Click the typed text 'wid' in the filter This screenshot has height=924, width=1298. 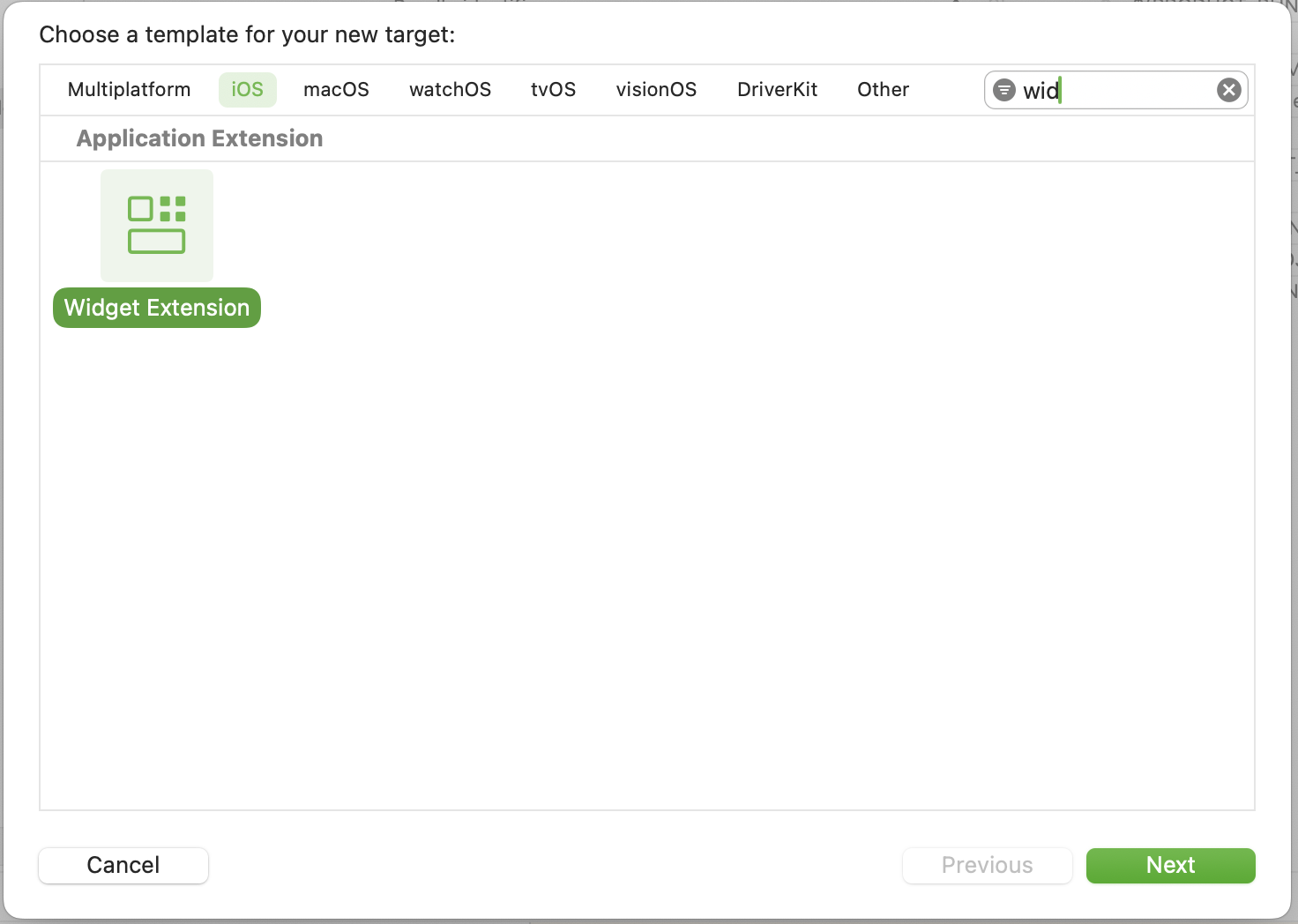[1041, 90]
